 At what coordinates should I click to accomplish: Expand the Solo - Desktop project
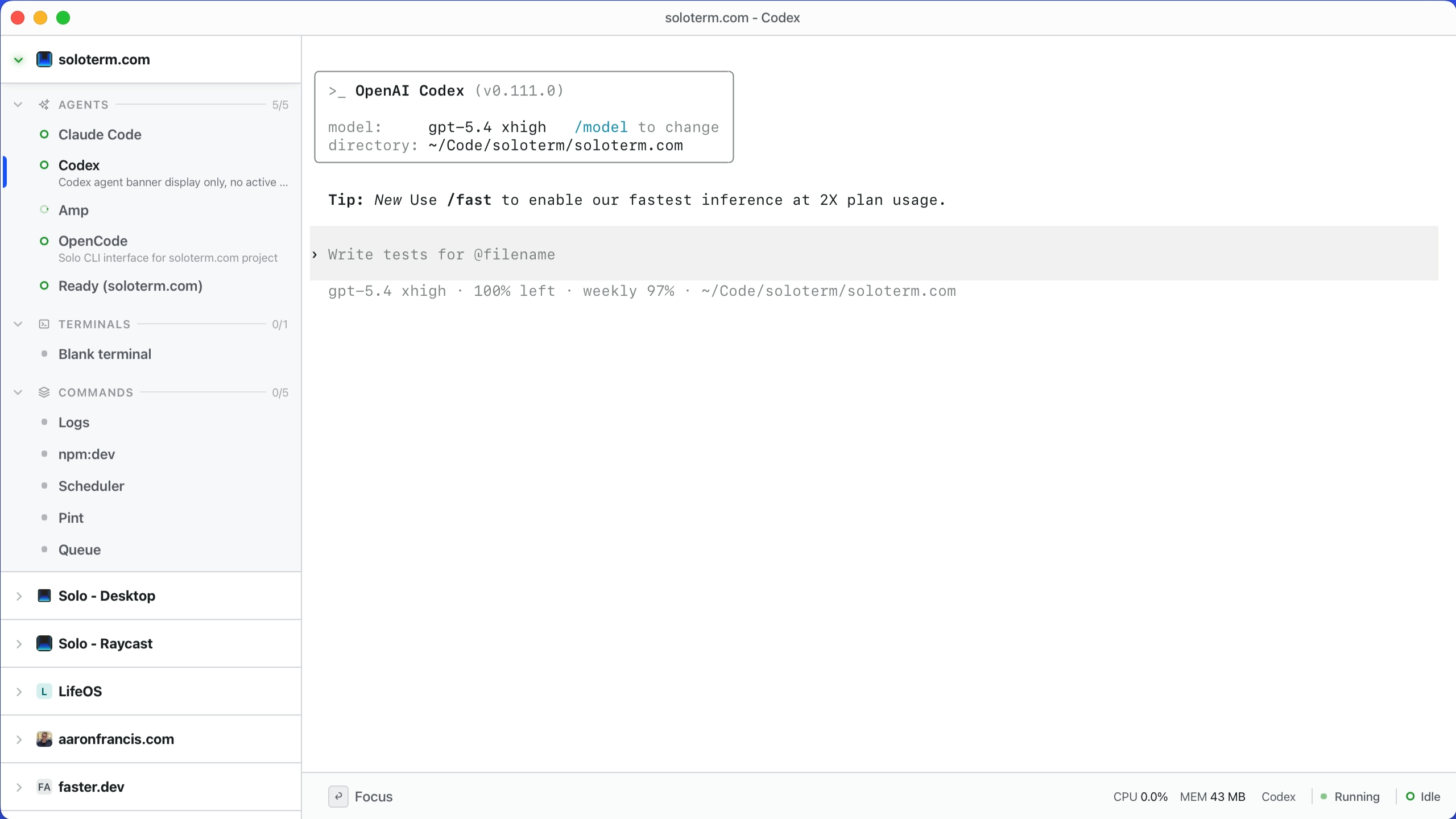(19, 596)
